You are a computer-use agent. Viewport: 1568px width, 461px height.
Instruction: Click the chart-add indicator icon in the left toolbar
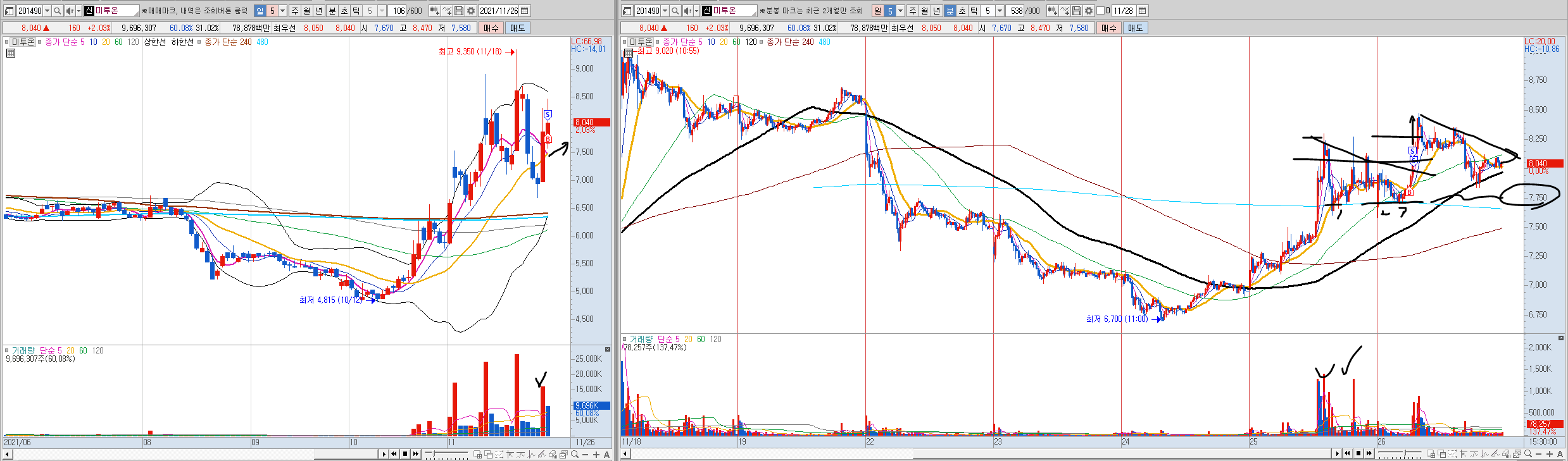pyautogui.click(x=434, y=11)
